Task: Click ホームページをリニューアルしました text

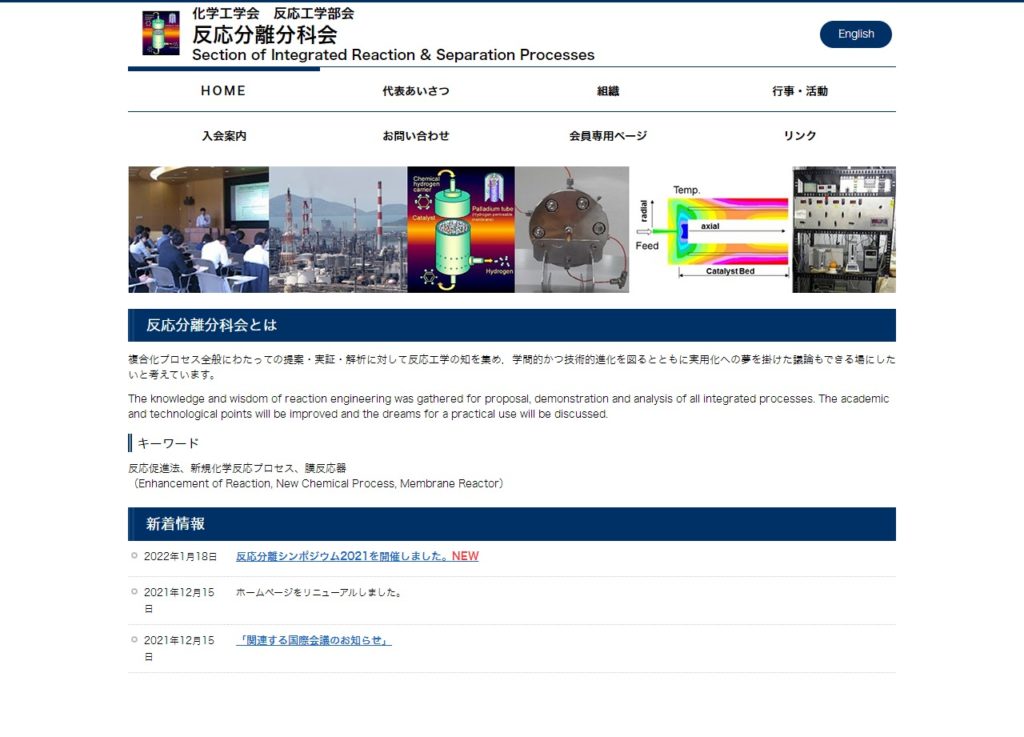Action: [x=320, y=592]
